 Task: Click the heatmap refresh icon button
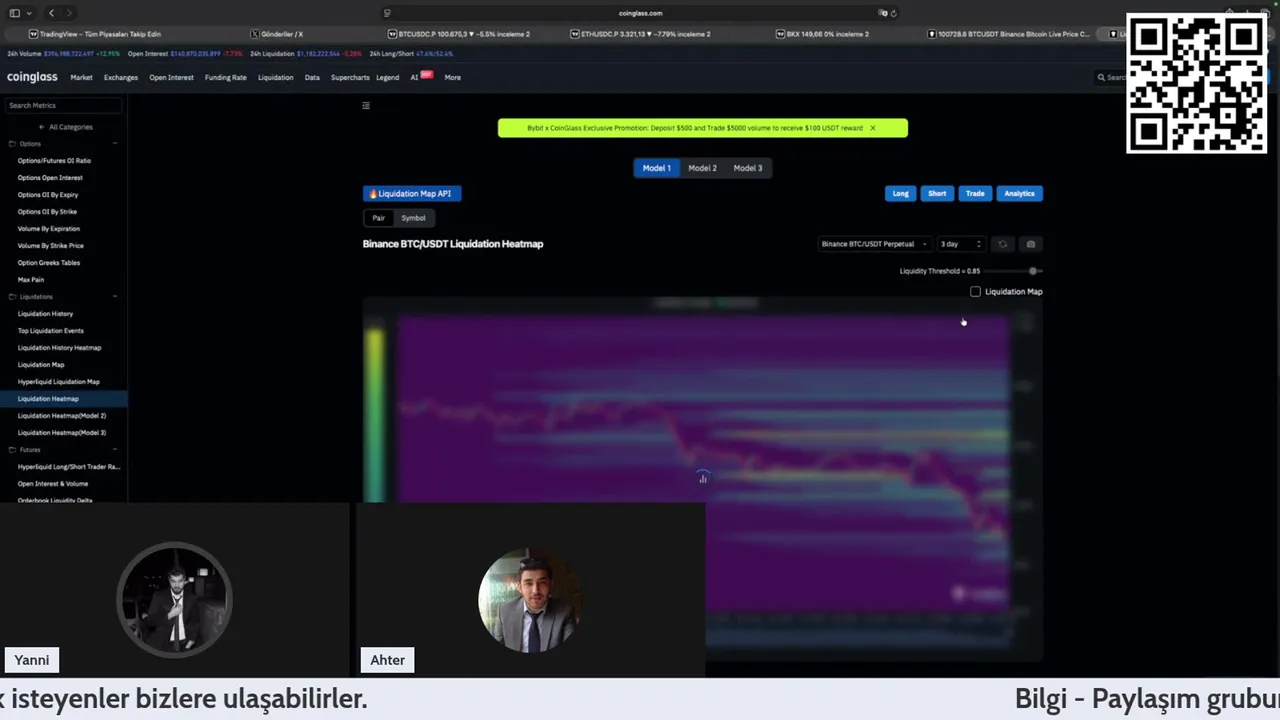1003,244
